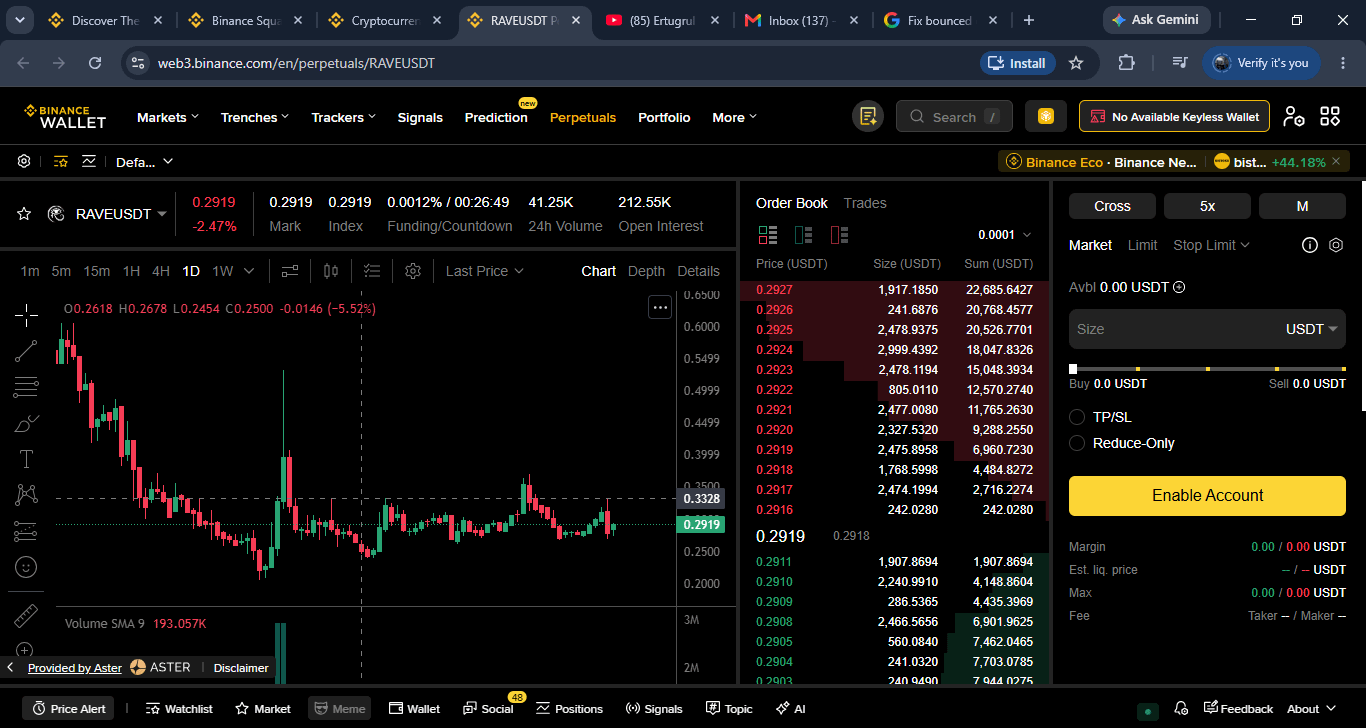Switch to the Depth tab
The image size is (1366, 728).
point(646,271)
